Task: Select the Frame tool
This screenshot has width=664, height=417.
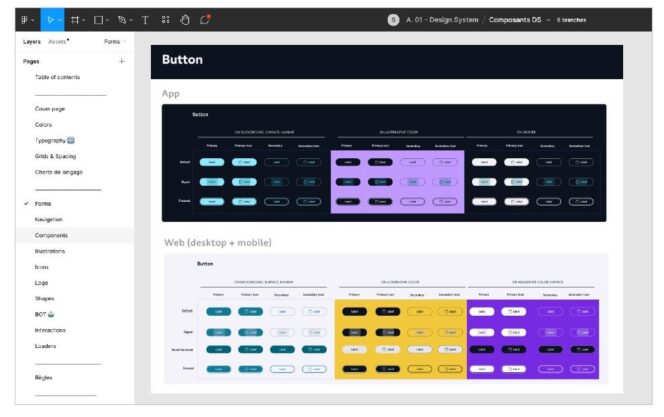Action: [75, 19]
